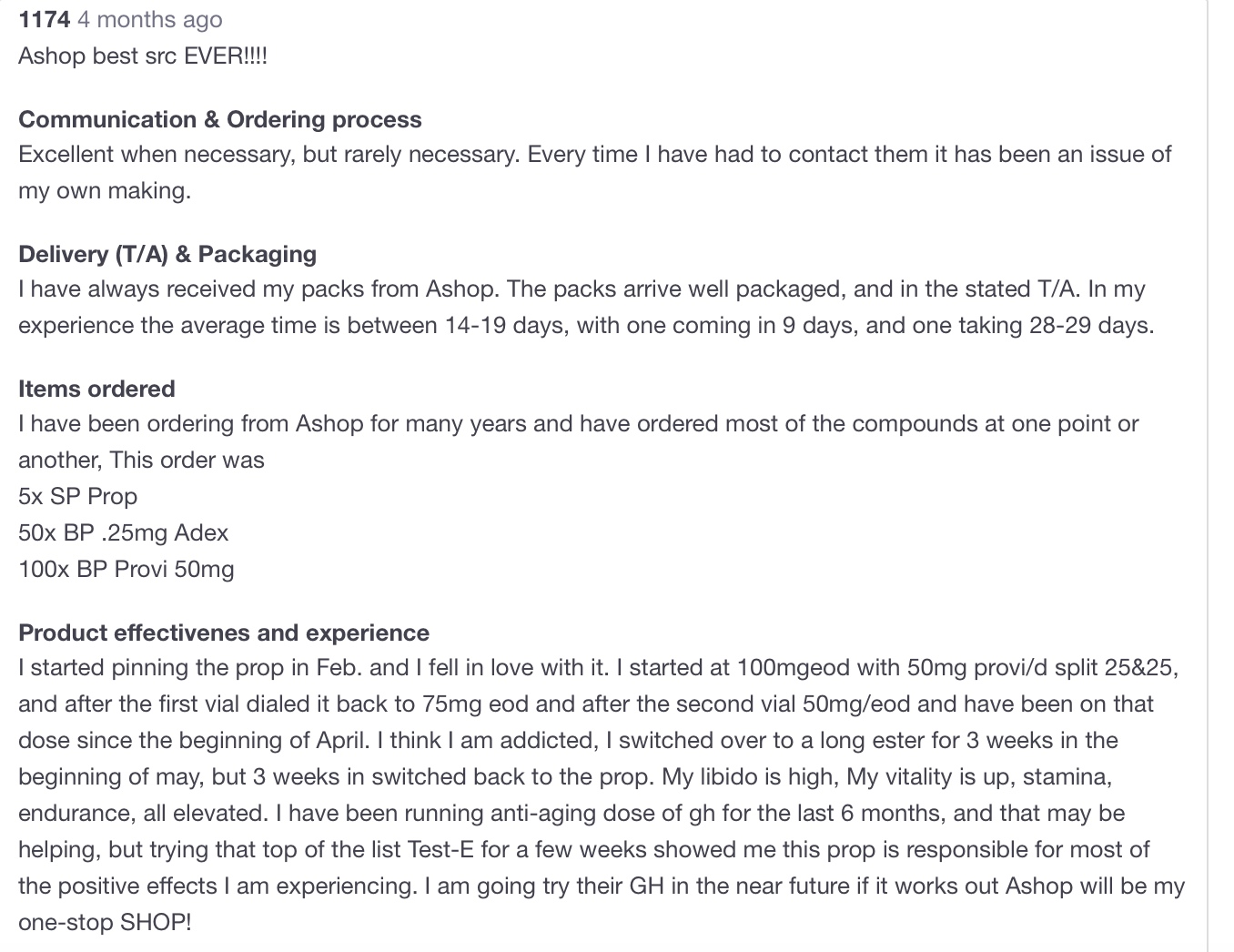Click the review title "Ashop best src EVER!!!!"
Viewport: 1234px width, 952px height.
[143, 56]
